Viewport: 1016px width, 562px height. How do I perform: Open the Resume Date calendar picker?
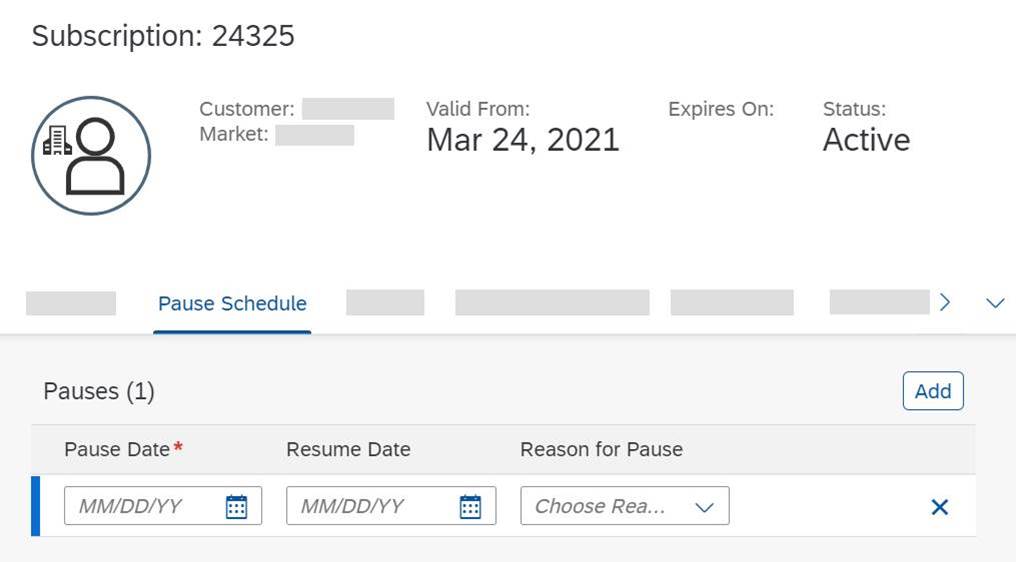click(470, 507)
